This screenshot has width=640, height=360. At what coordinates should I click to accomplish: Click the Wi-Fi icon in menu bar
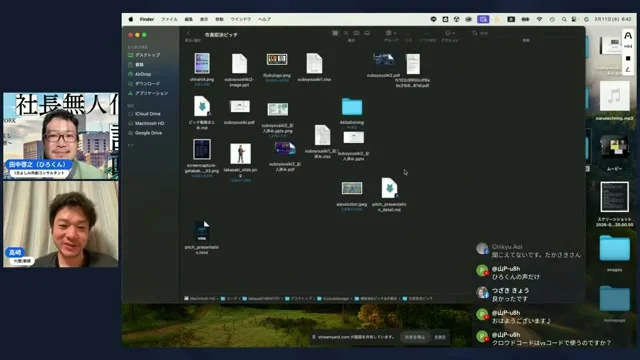click(x=539, y=19)
